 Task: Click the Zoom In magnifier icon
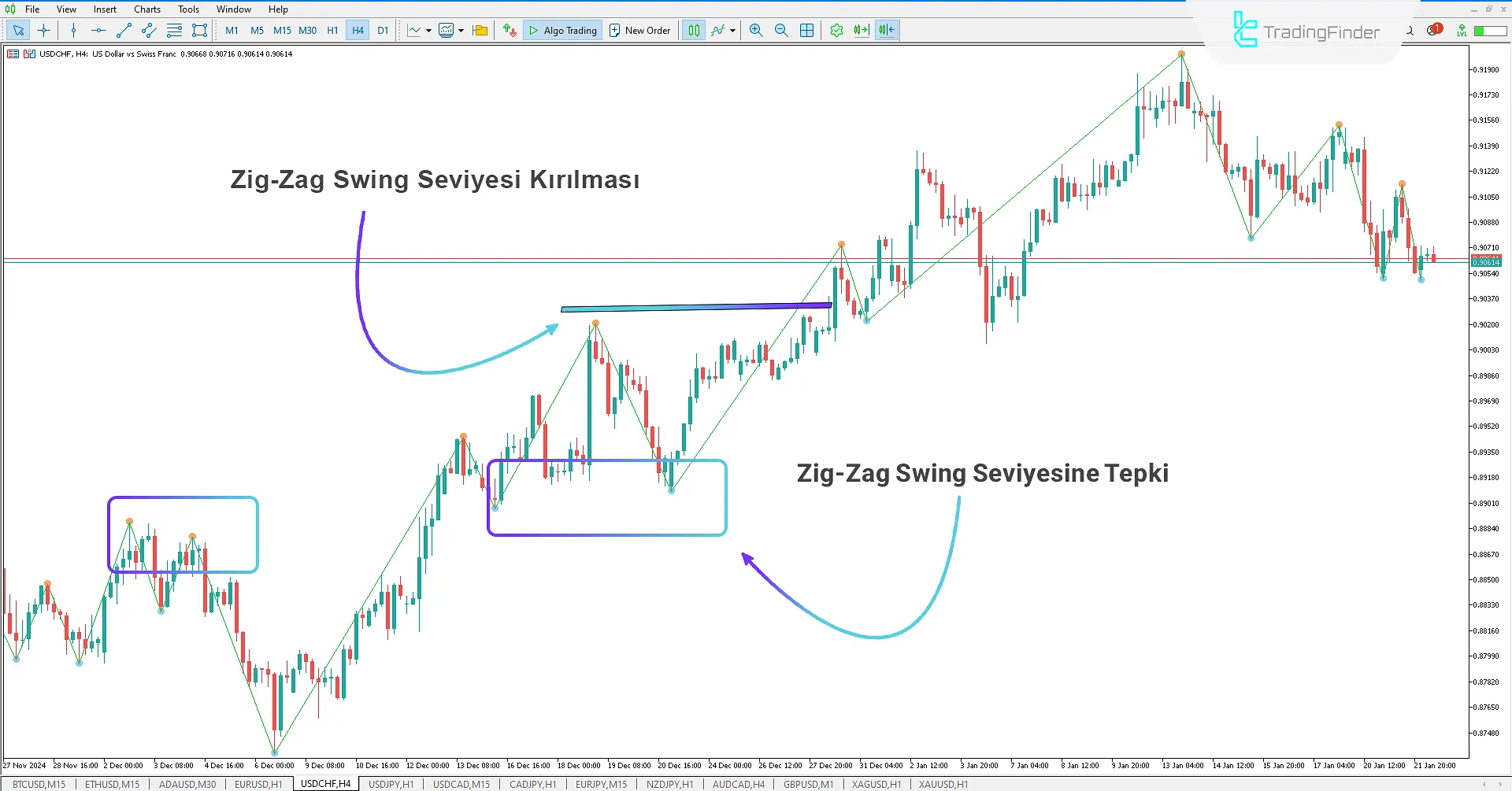755,30
